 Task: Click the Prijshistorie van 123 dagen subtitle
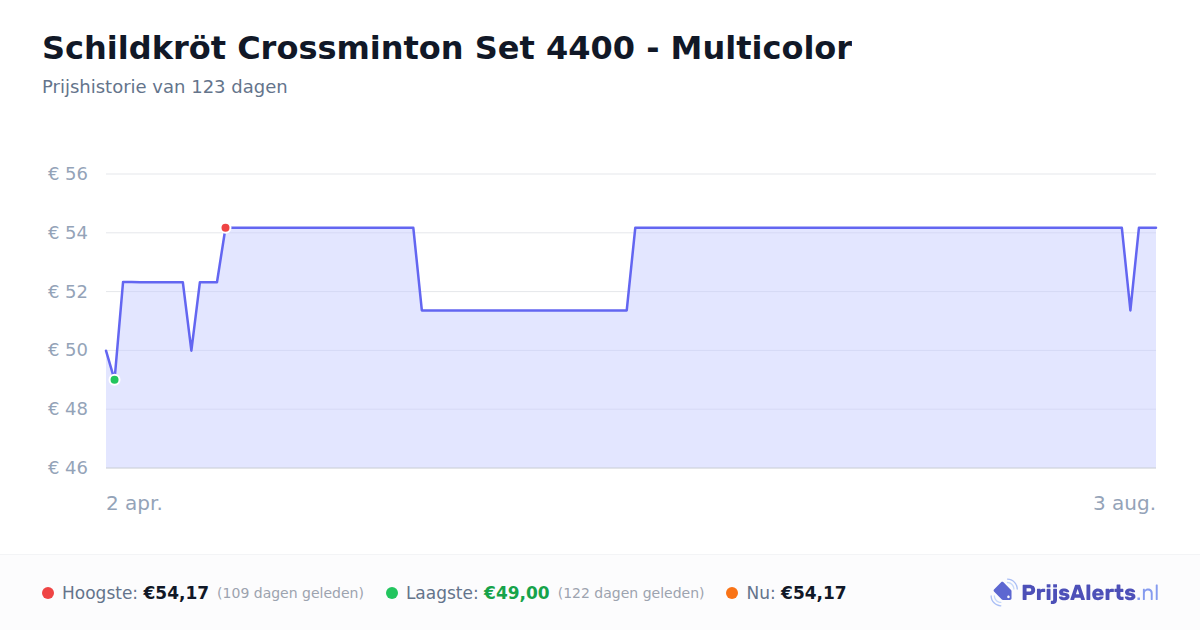[x=165, y=87]
